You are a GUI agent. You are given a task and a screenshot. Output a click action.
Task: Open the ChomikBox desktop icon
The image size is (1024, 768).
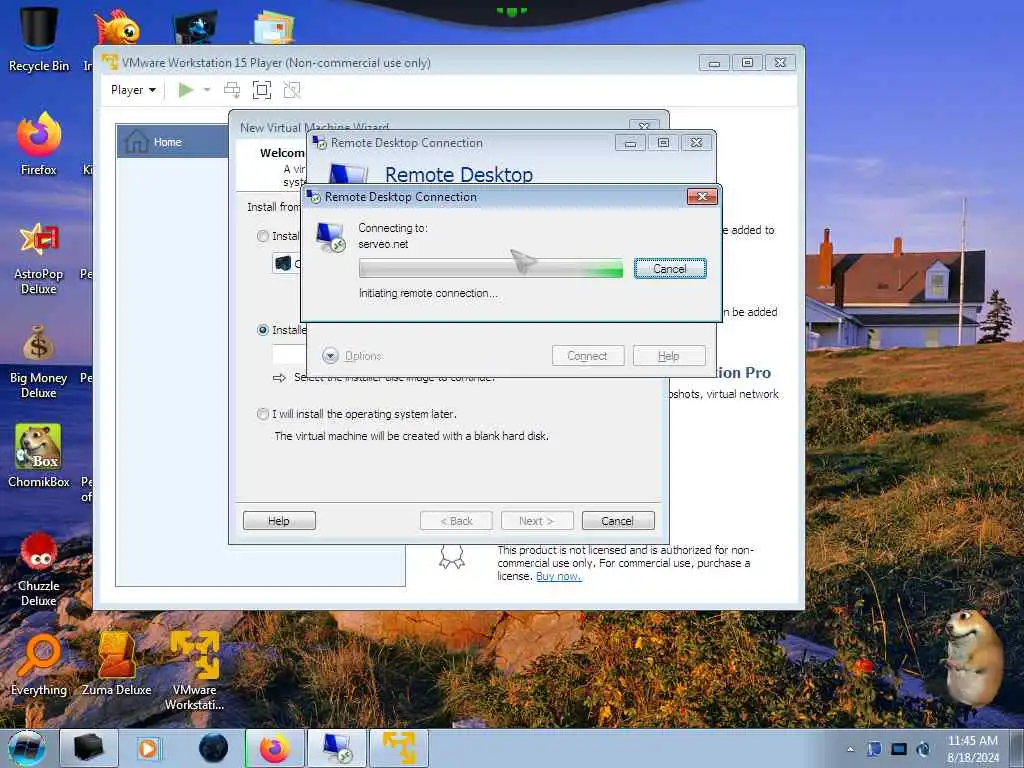39,456
